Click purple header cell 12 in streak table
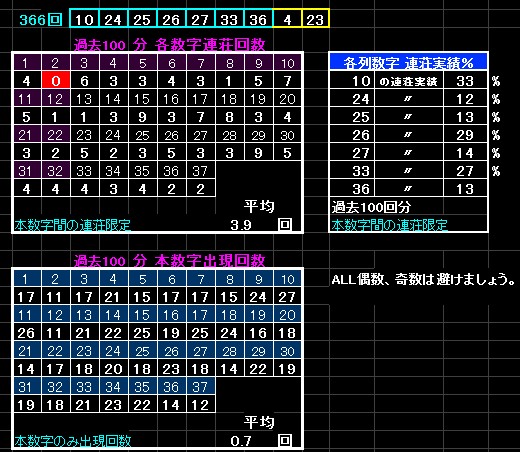The height and width of the screenshot is (452, 520). pyautogui.click(x=56, y=99)
